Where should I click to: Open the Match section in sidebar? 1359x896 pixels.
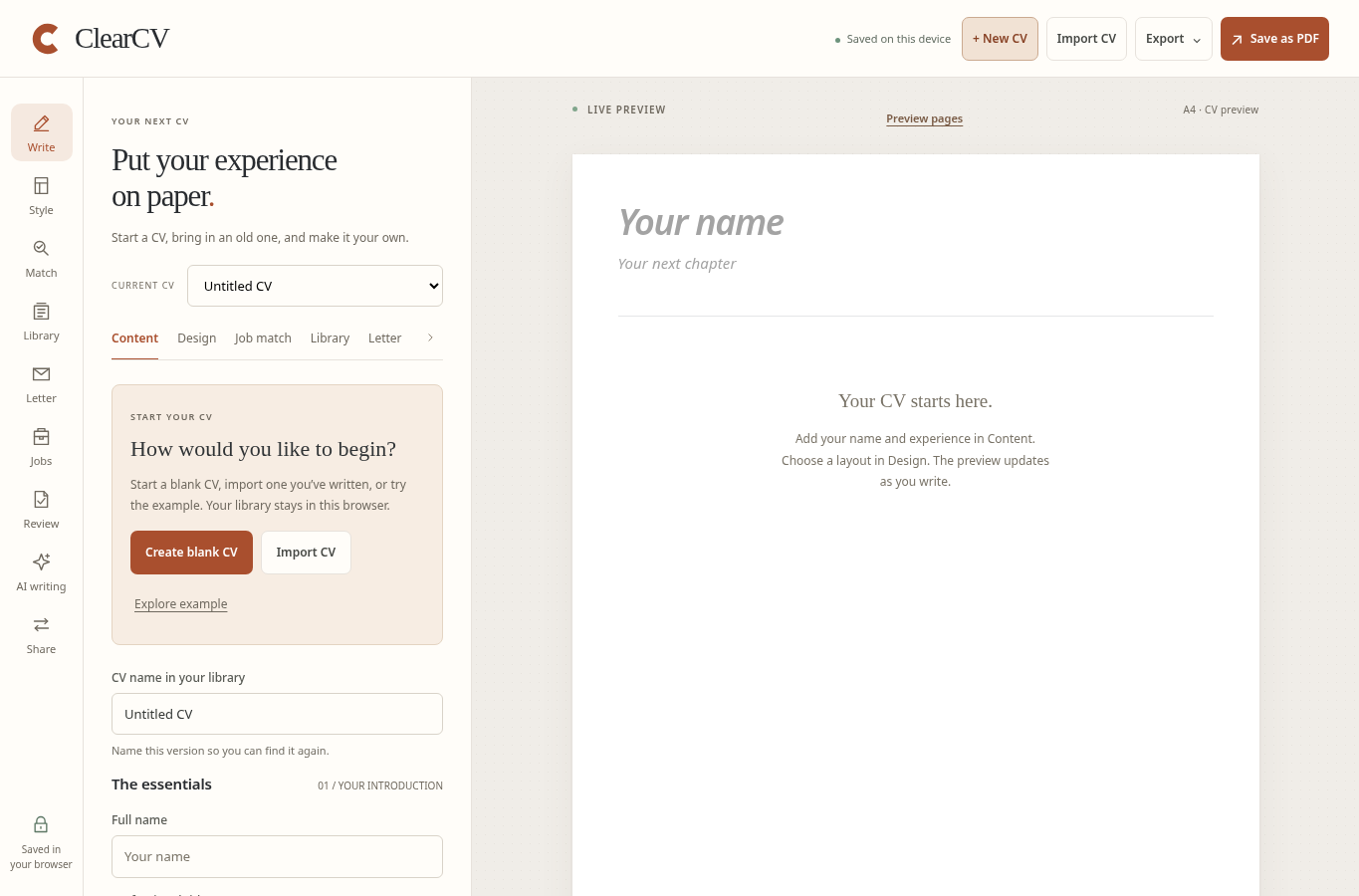click(x=42, y=258)
